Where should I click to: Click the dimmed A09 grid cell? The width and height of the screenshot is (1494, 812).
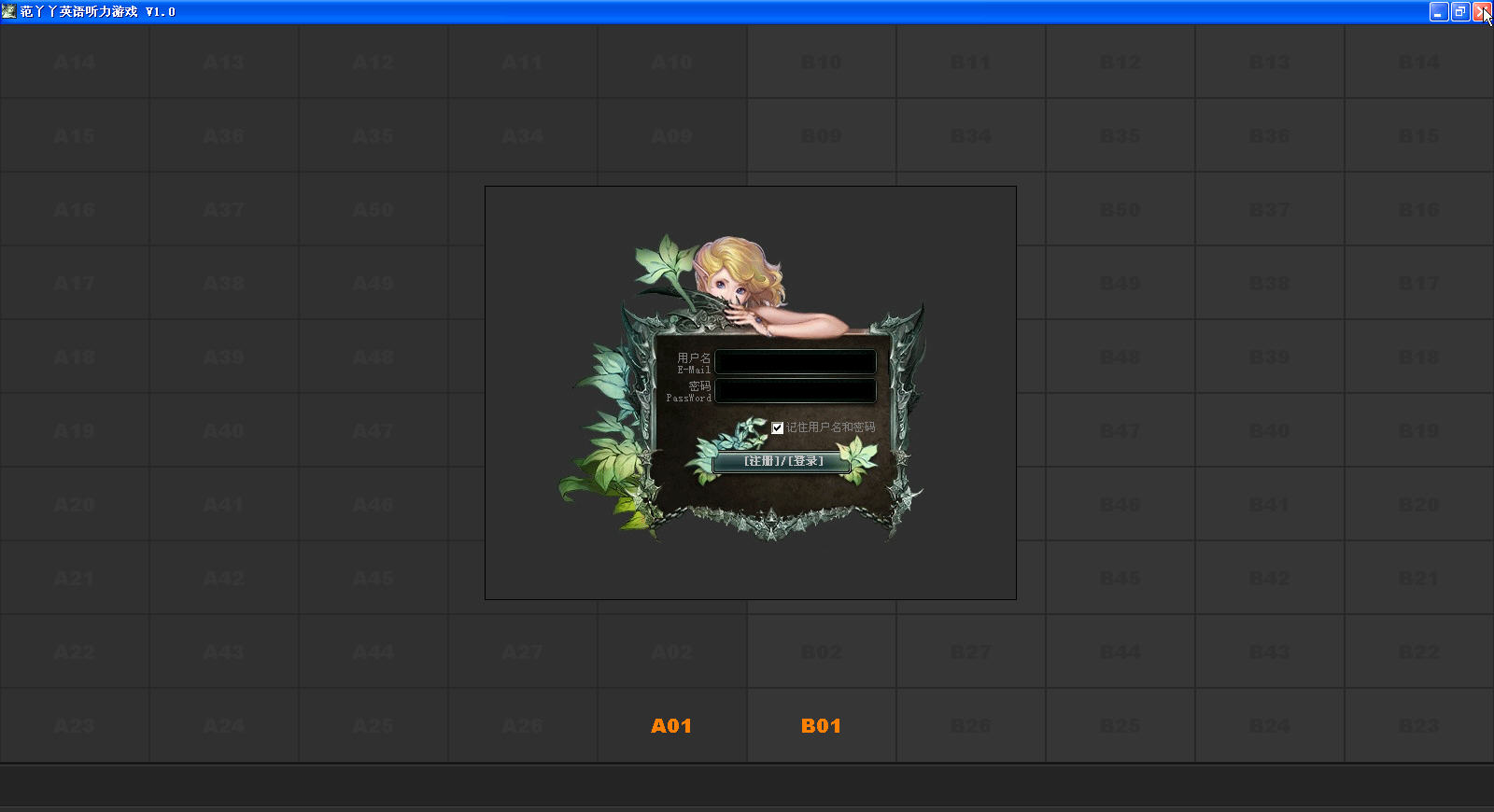pos(672,135)
